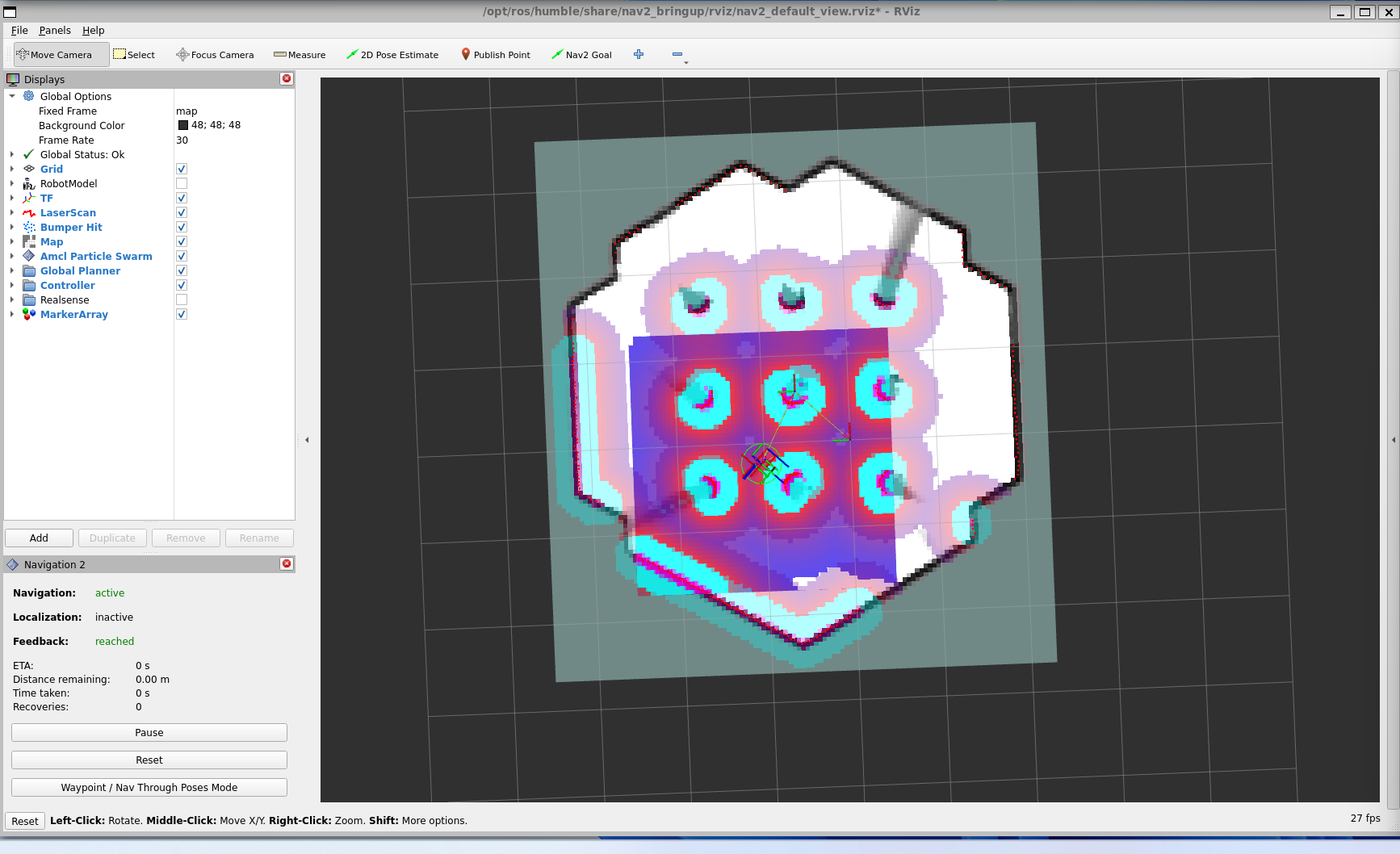
Task: Open the Panels menu
Action: (x=55, y=30)
